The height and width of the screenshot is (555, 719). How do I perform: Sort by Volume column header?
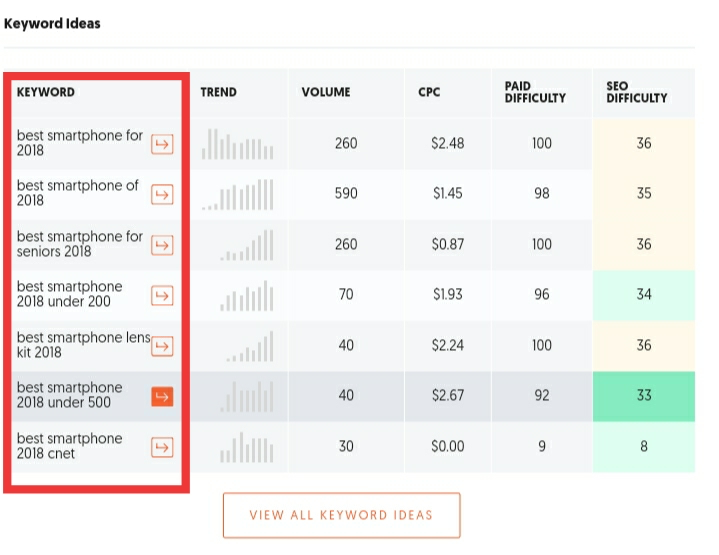[x=326, y=92]
